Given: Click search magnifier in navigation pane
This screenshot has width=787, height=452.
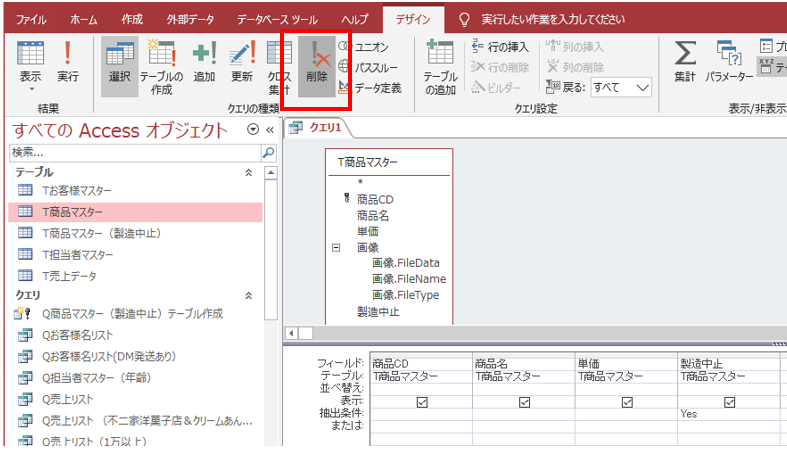Looking at the screenshot, I should click(x=269, y=152).
